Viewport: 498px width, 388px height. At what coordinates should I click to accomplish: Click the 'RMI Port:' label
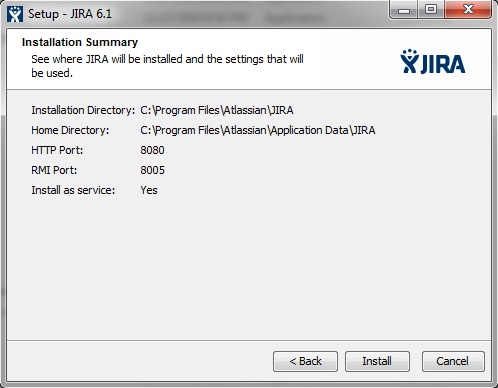click(54, 170)
